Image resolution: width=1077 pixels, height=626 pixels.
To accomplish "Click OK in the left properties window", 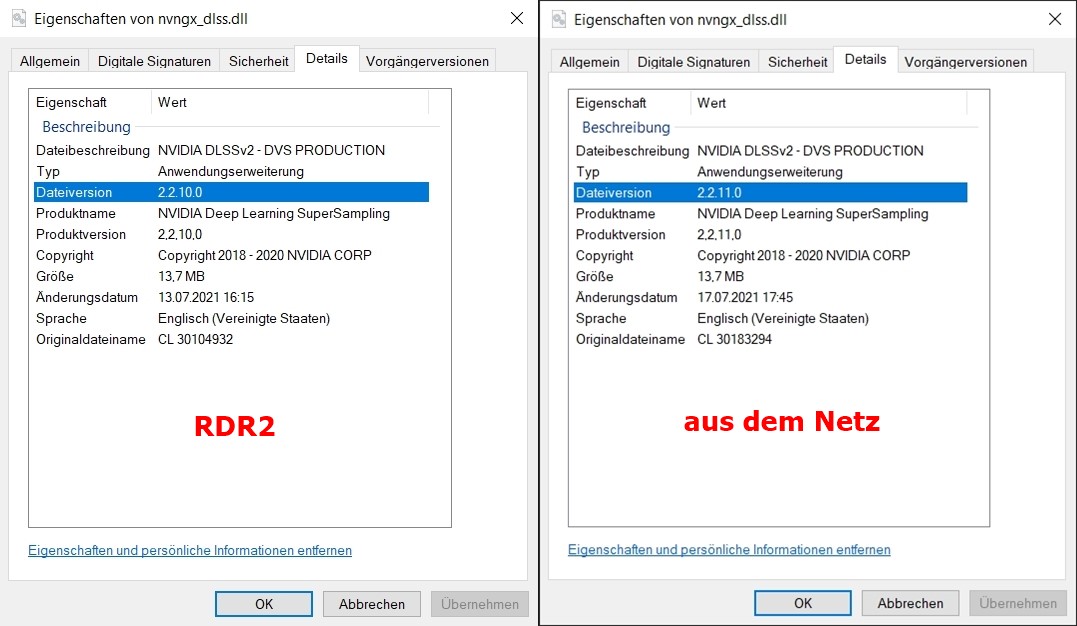I will tap(264, 604).
